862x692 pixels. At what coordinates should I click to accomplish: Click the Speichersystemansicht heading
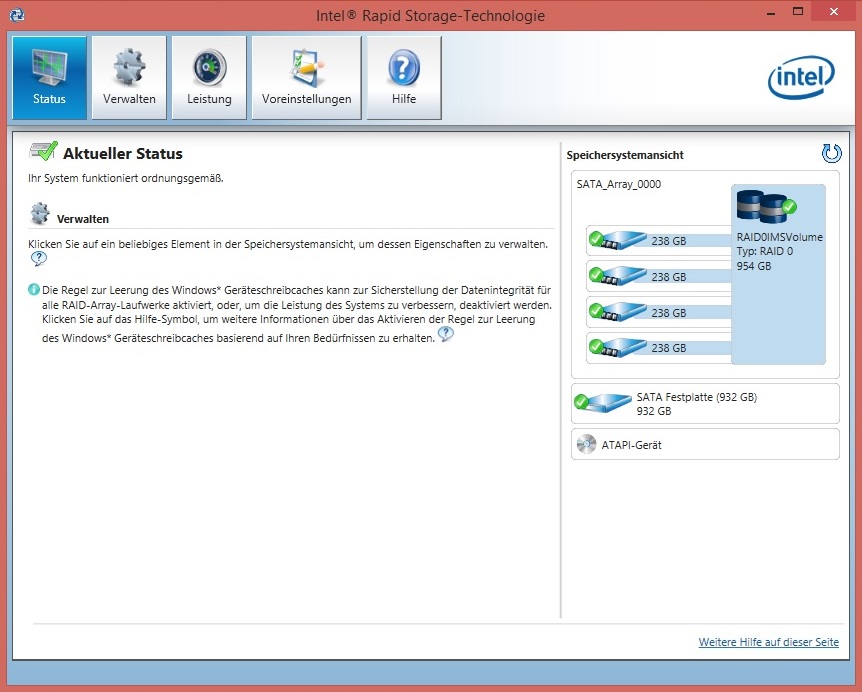pyautogui.click(x=625, y=155)
